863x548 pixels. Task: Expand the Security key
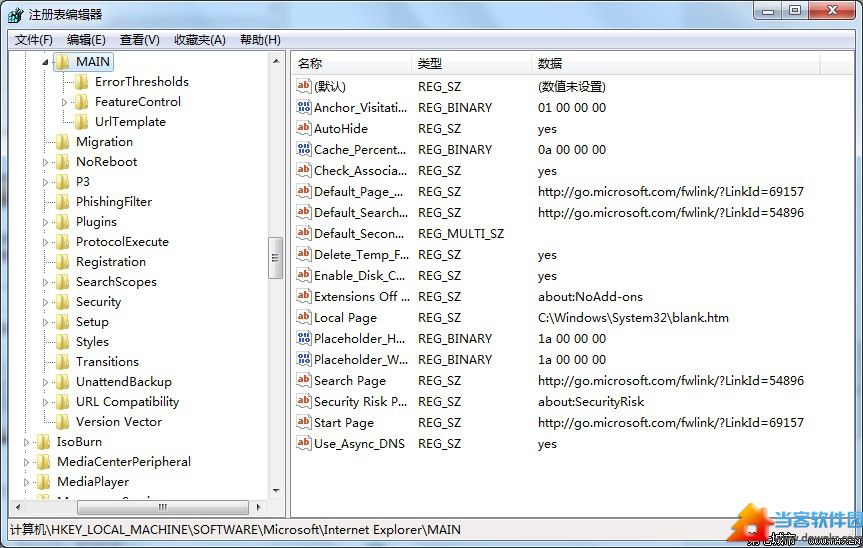46,302
